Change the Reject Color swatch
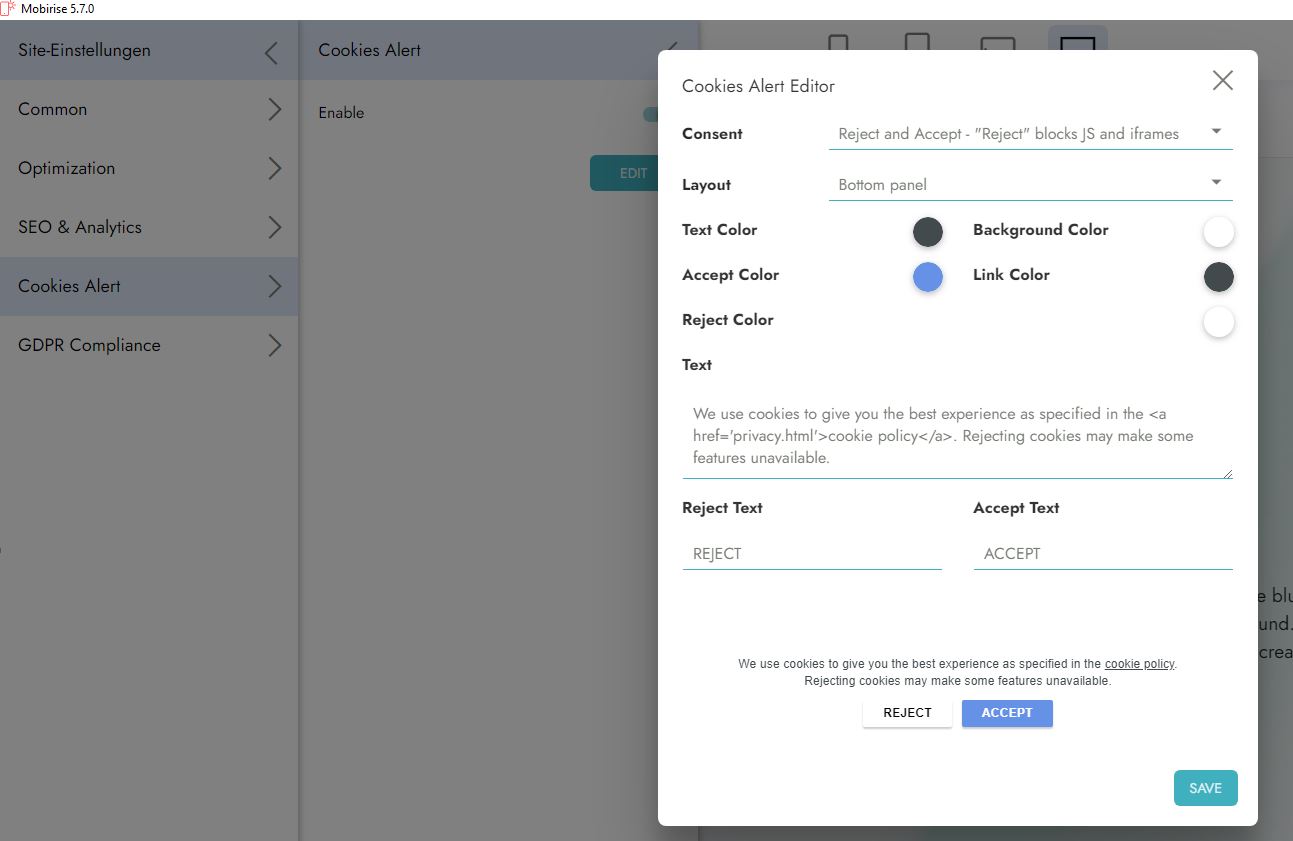 [1218, 322]
